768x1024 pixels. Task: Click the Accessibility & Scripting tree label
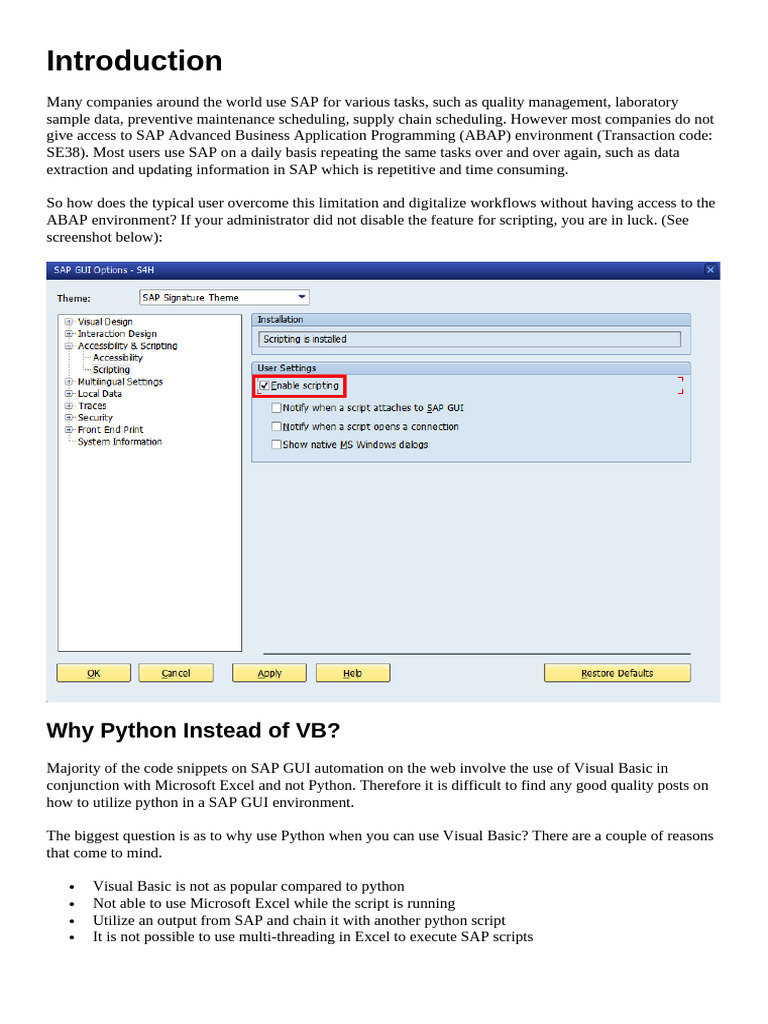pyautogui.click(x=127, y=345)
